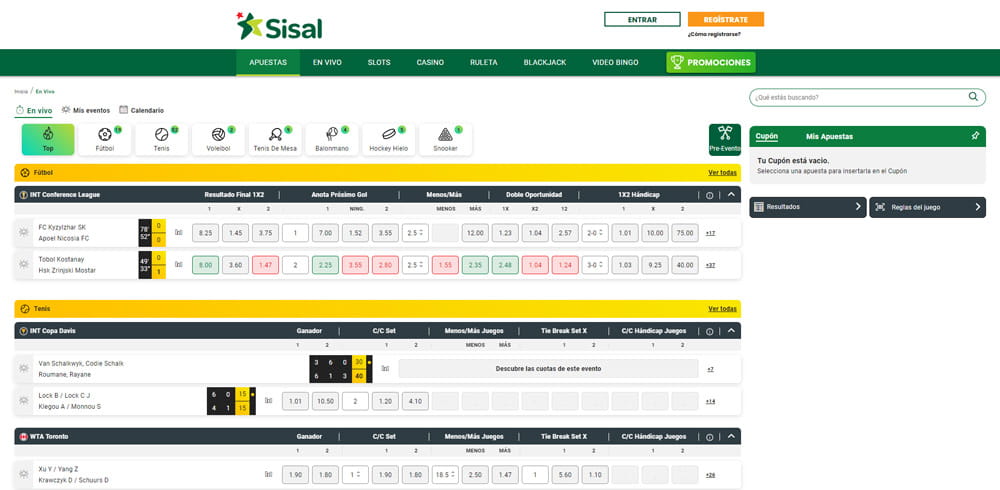Click the Sisal logo
The image size is (1000, 490).
click(279, 26)
